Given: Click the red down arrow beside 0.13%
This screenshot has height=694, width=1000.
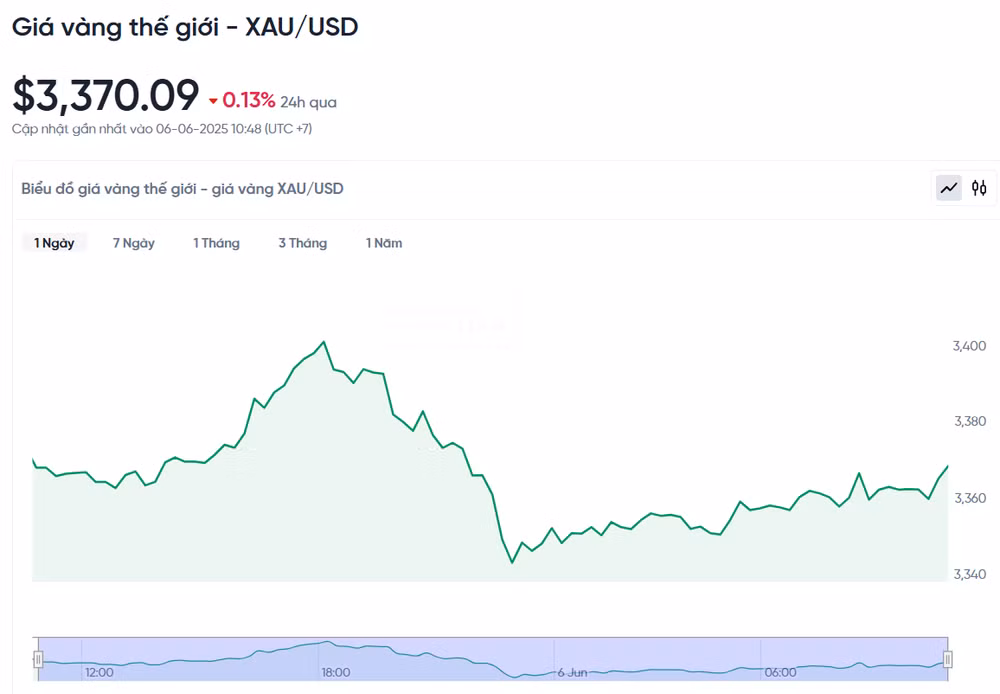Looking at the screenshot, I should tap(213, 101).
